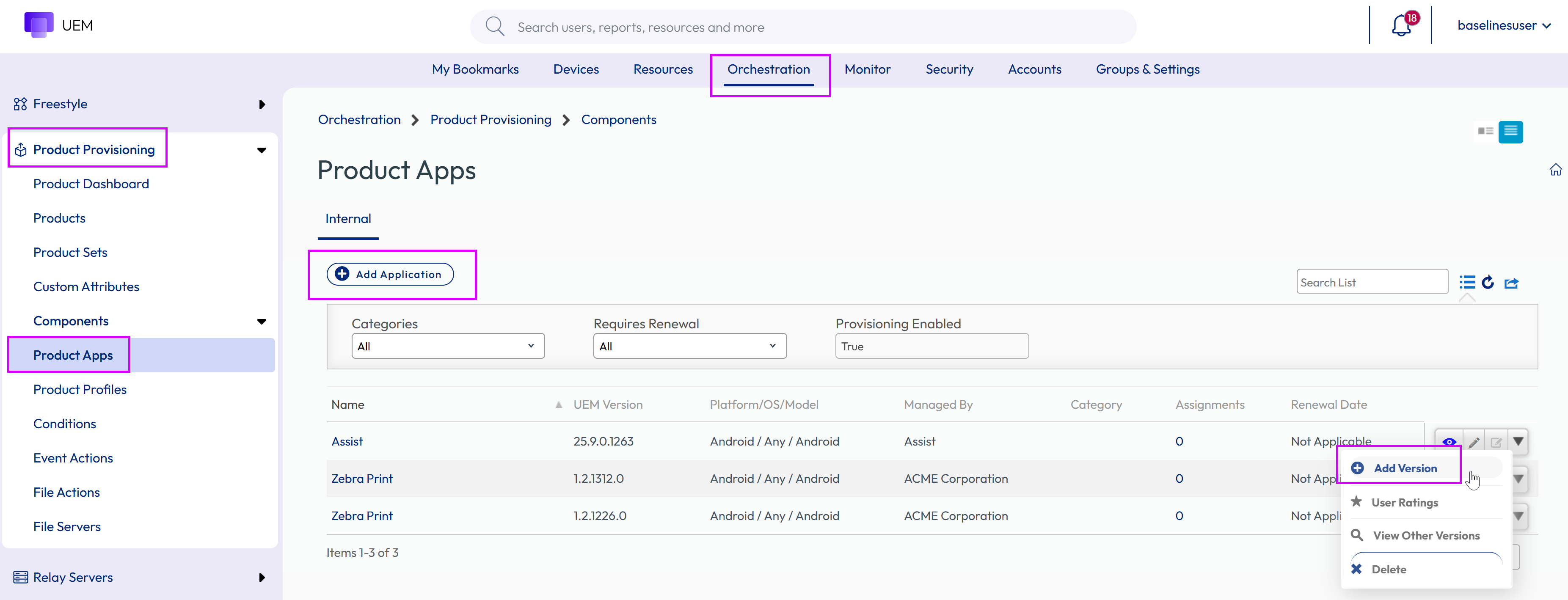
Task: View the Assist app using eye icon
Action: tap(1450, 442)
